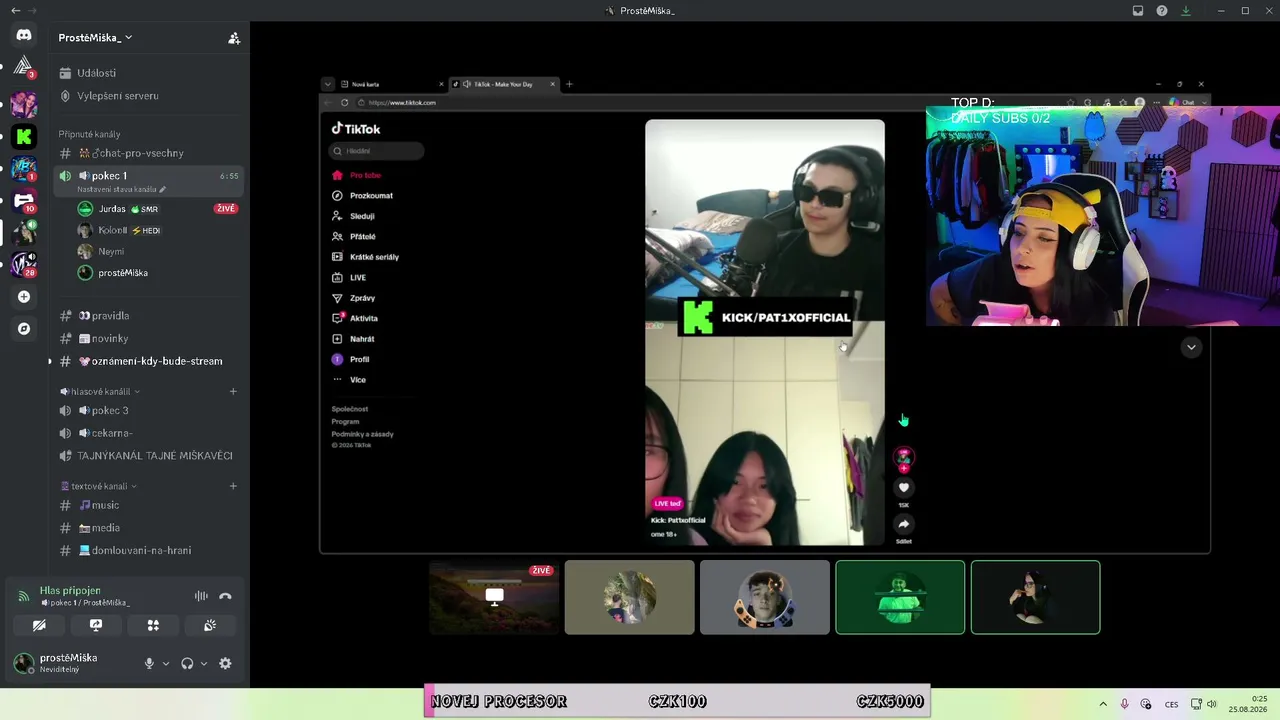1280x720 pixels.
Task: Select the outdoor-avatar participant tile
Action: pos(629,597)
